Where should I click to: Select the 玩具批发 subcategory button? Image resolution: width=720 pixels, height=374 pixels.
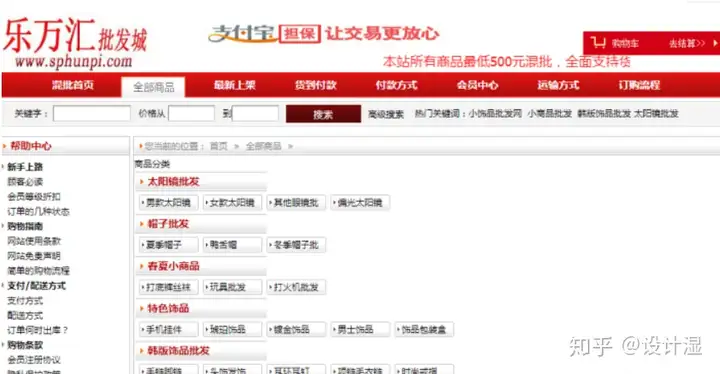[x=232, y=287]
